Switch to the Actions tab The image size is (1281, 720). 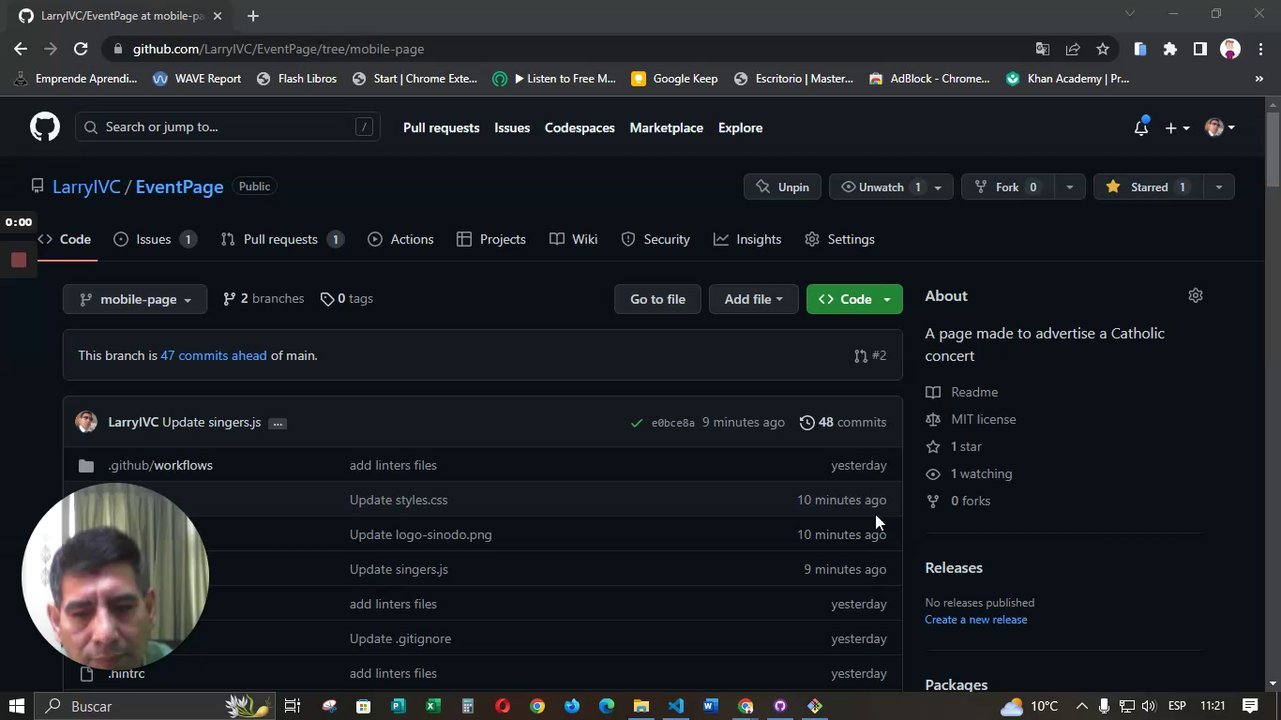coord(400,239)
